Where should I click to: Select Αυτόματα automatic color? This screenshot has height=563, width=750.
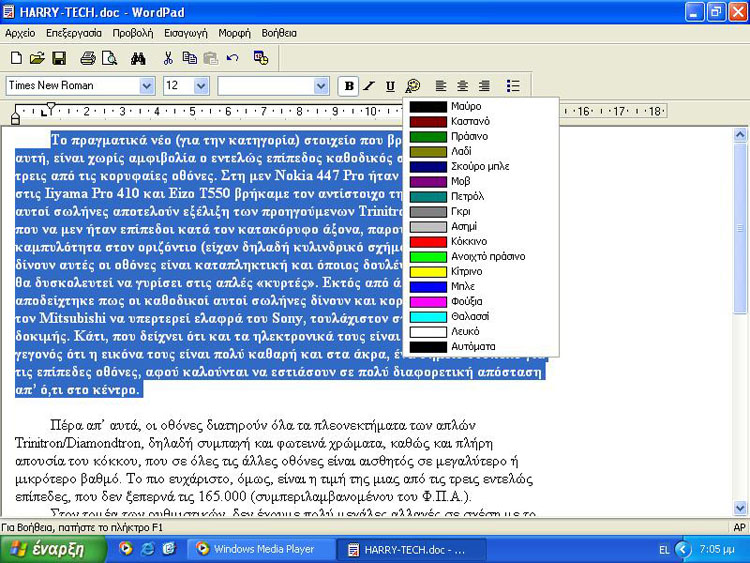481,346
